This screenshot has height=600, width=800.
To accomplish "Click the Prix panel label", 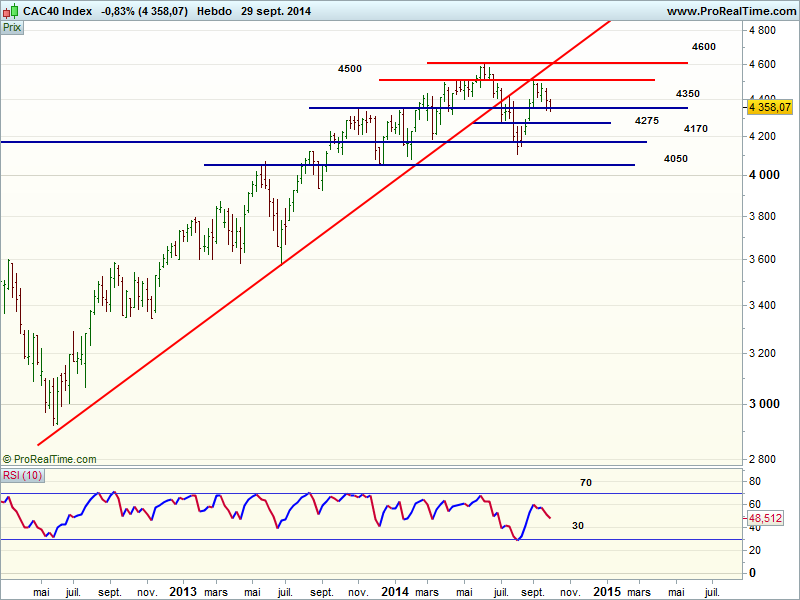I will 12,28.
